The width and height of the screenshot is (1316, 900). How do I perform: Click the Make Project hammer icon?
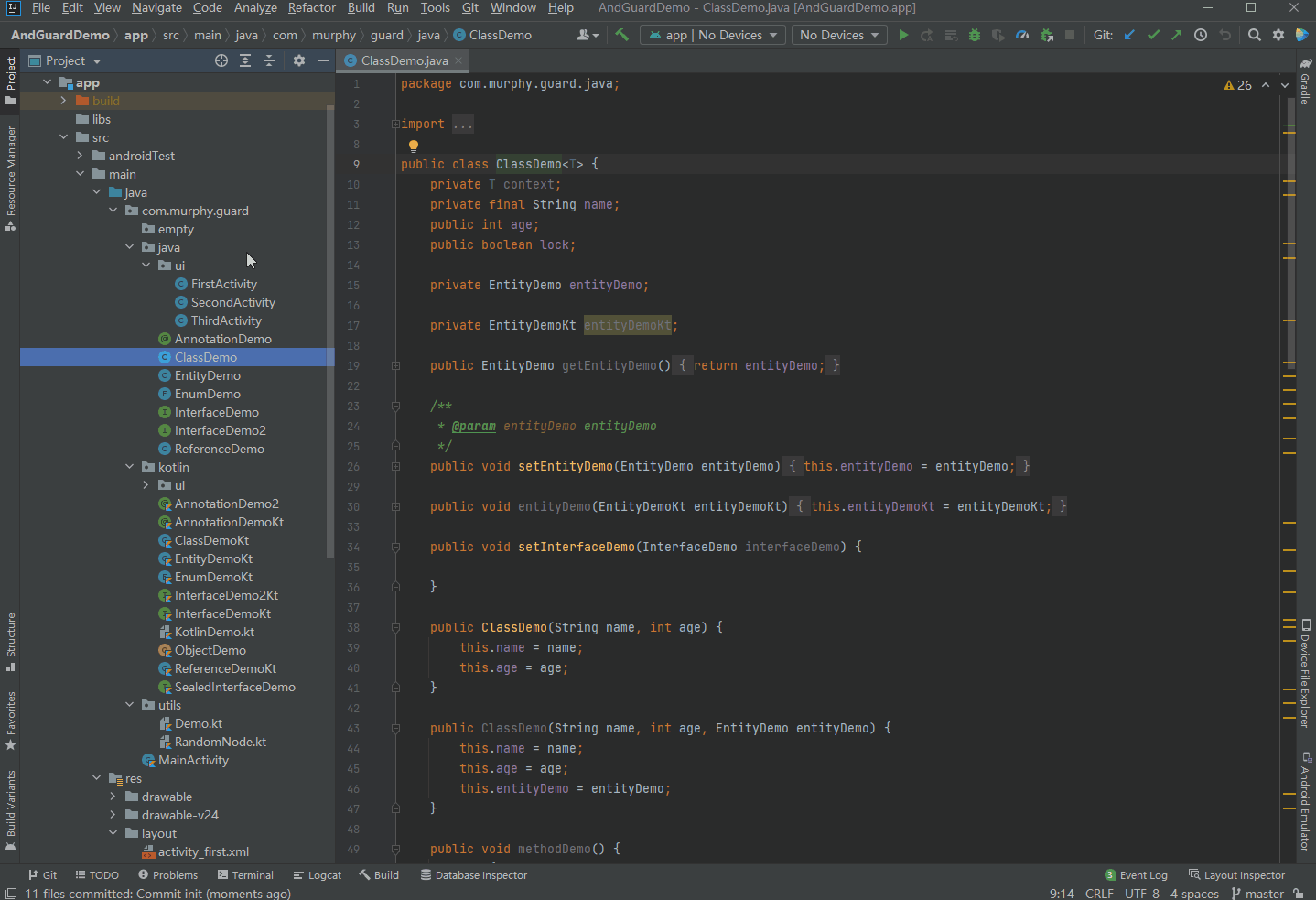tap(622, 35)
